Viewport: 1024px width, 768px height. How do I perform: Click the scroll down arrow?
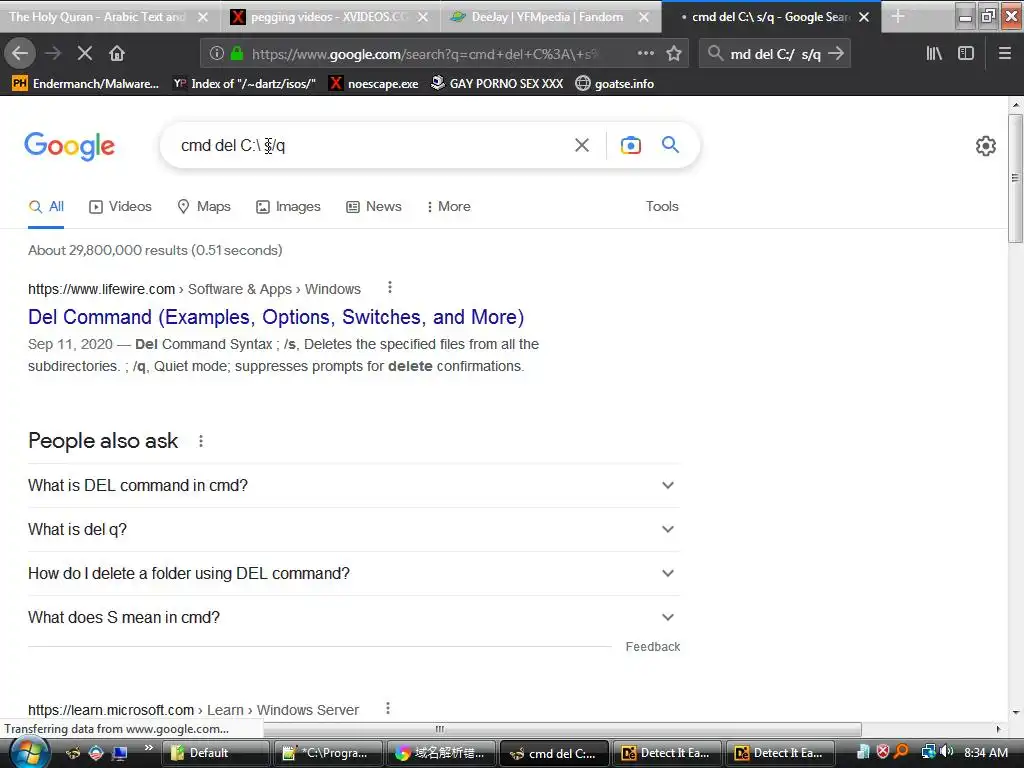click(1015, 712)
